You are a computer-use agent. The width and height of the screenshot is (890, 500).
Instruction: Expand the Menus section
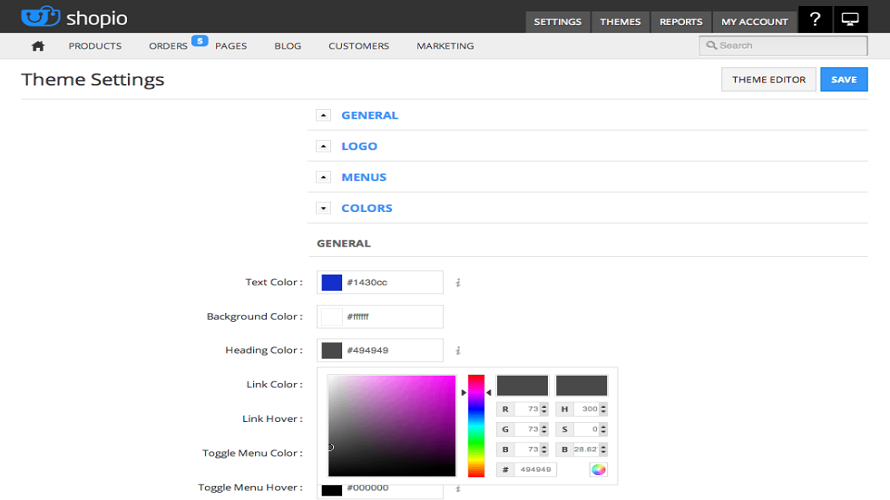(x=323, y=177)
